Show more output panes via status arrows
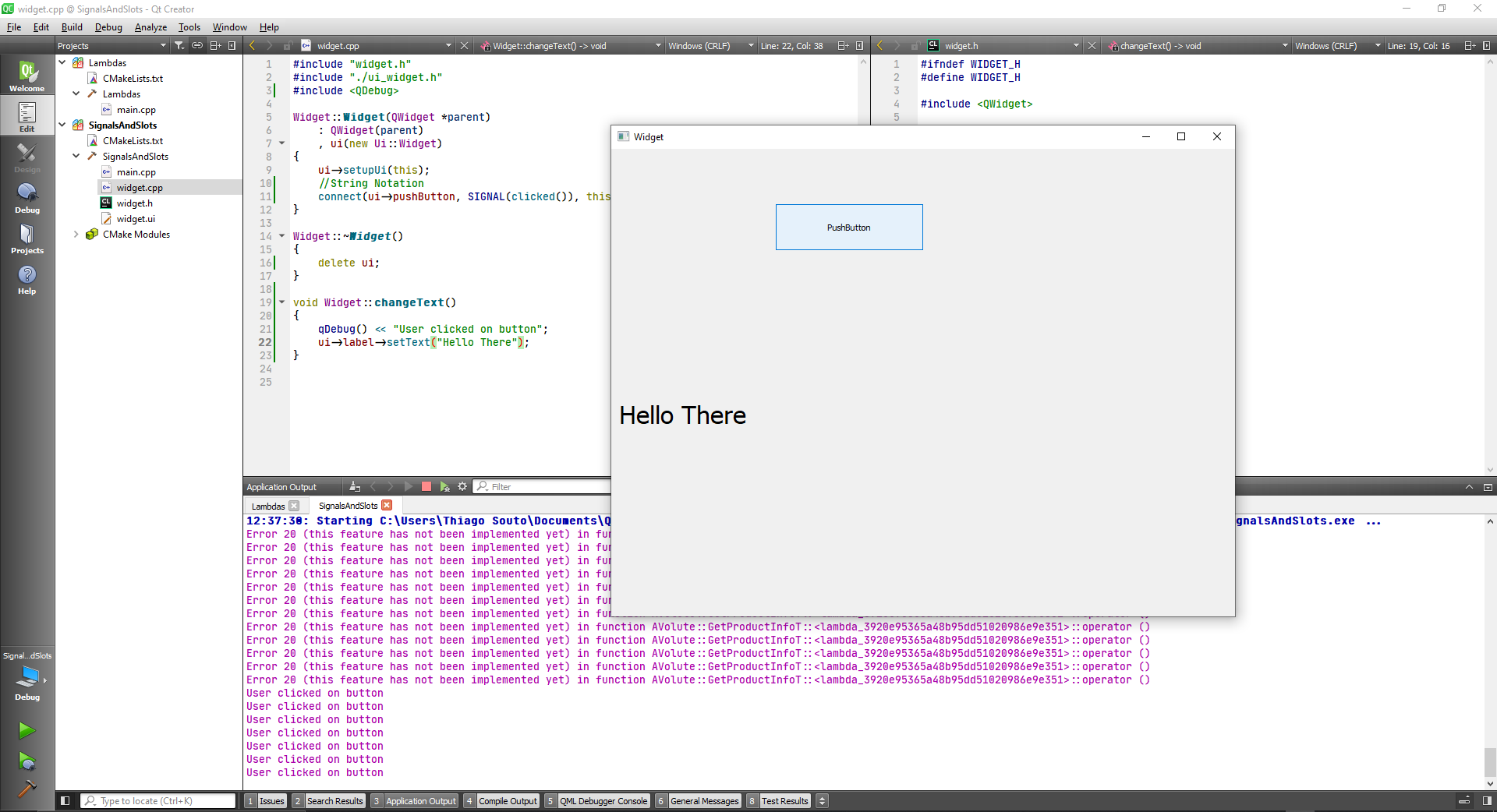This screenshot has width=1497, height=812. point(822,801)
